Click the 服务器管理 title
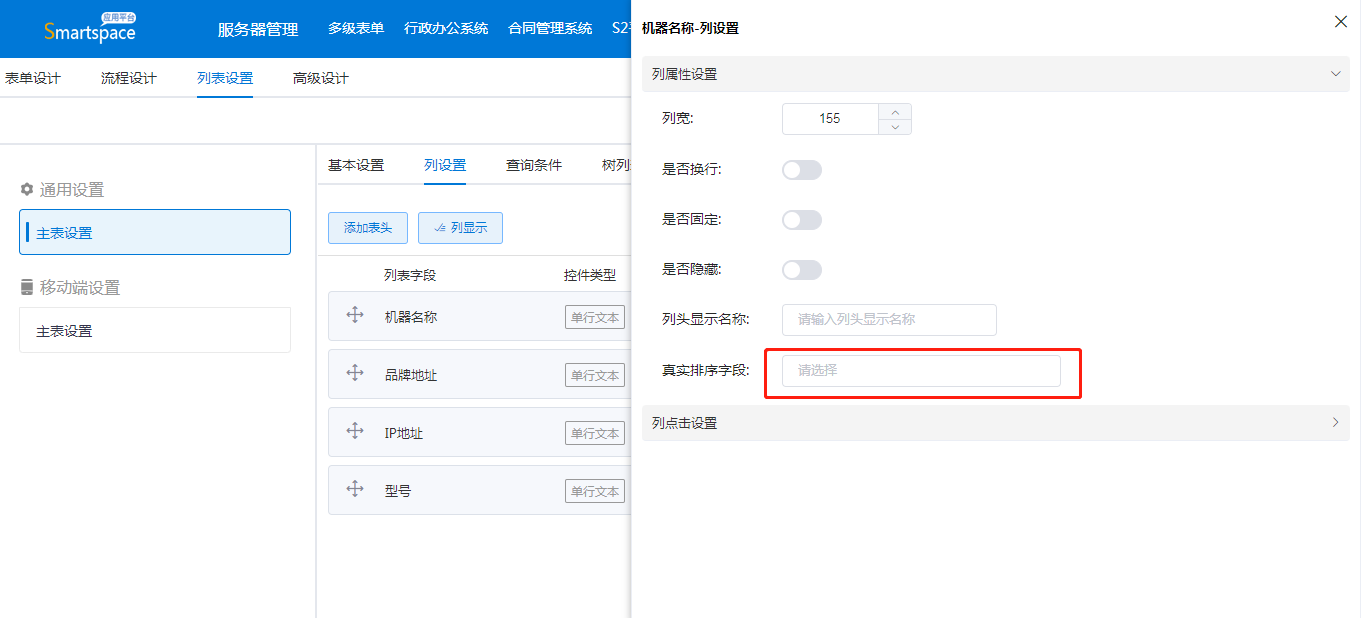 coord(258,29)
